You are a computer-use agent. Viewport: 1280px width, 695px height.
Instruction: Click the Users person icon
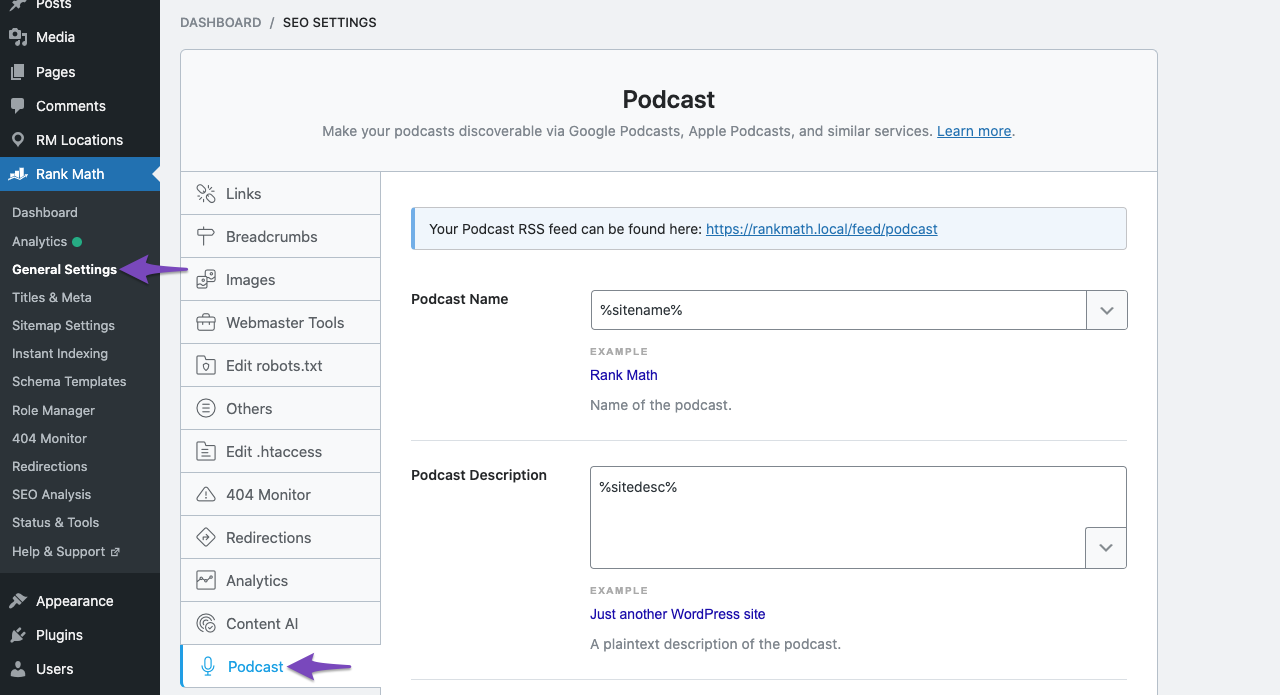tap(18, 669)
